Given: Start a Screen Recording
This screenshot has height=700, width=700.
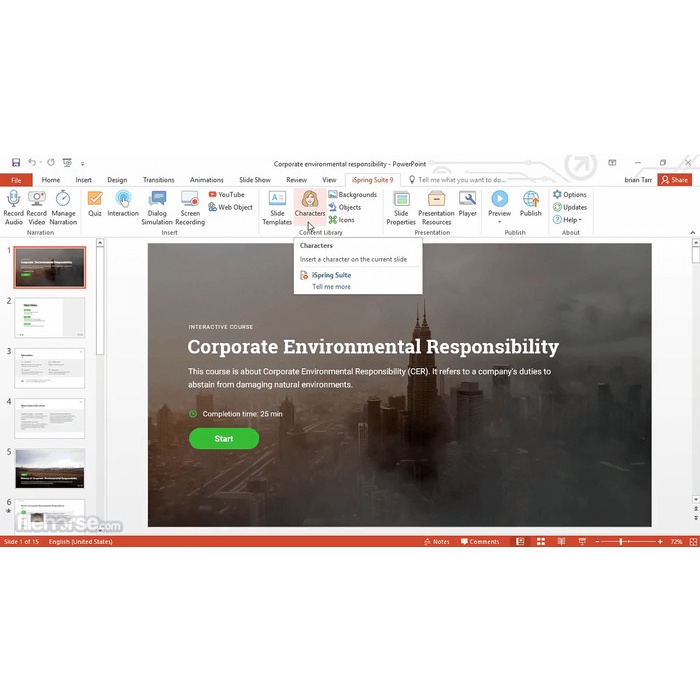Looking at the screenshot, I should (x=190, y=199).
